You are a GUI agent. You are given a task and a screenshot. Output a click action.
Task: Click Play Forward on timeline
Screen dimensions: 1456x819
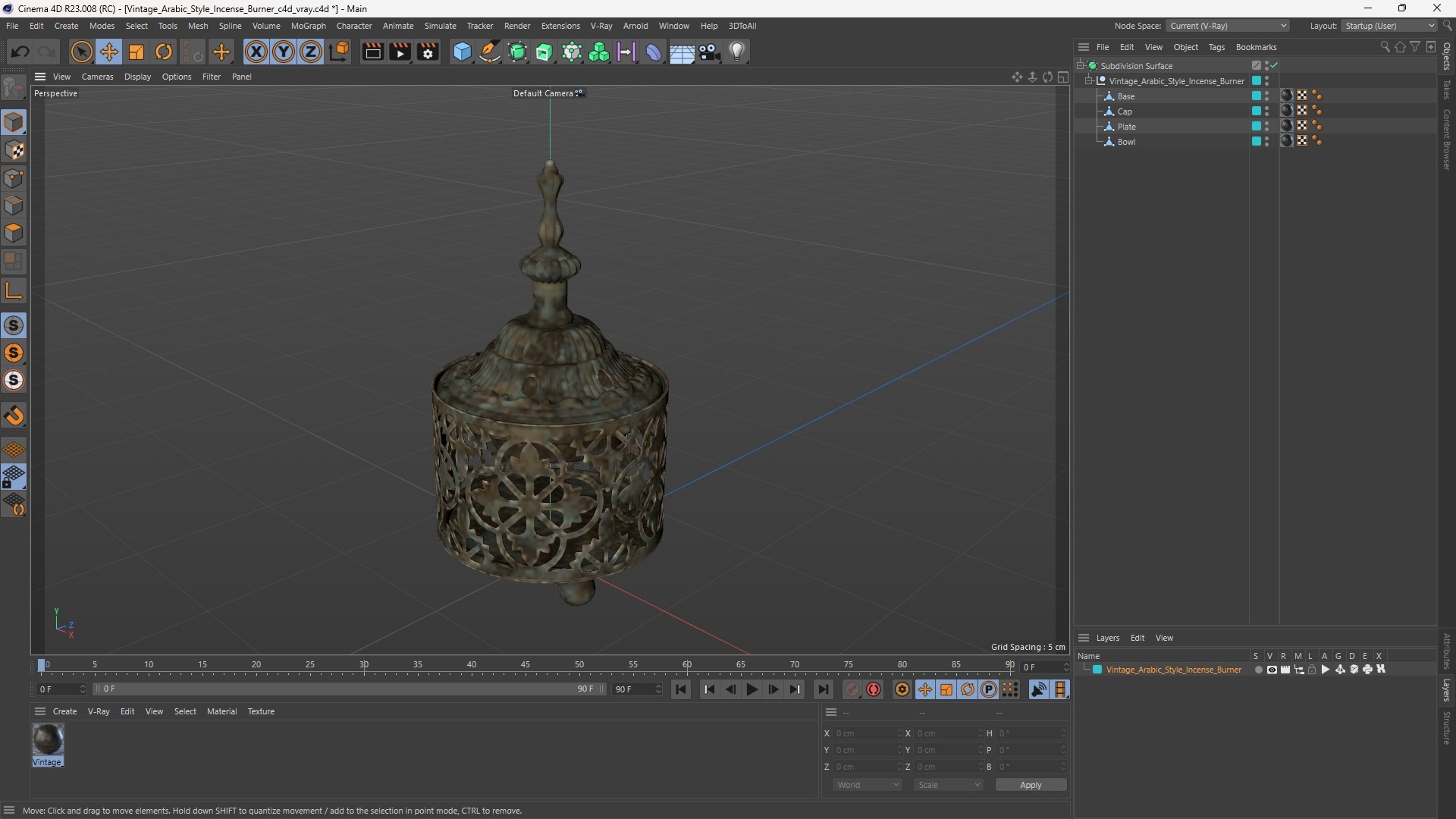coord(752,689)
